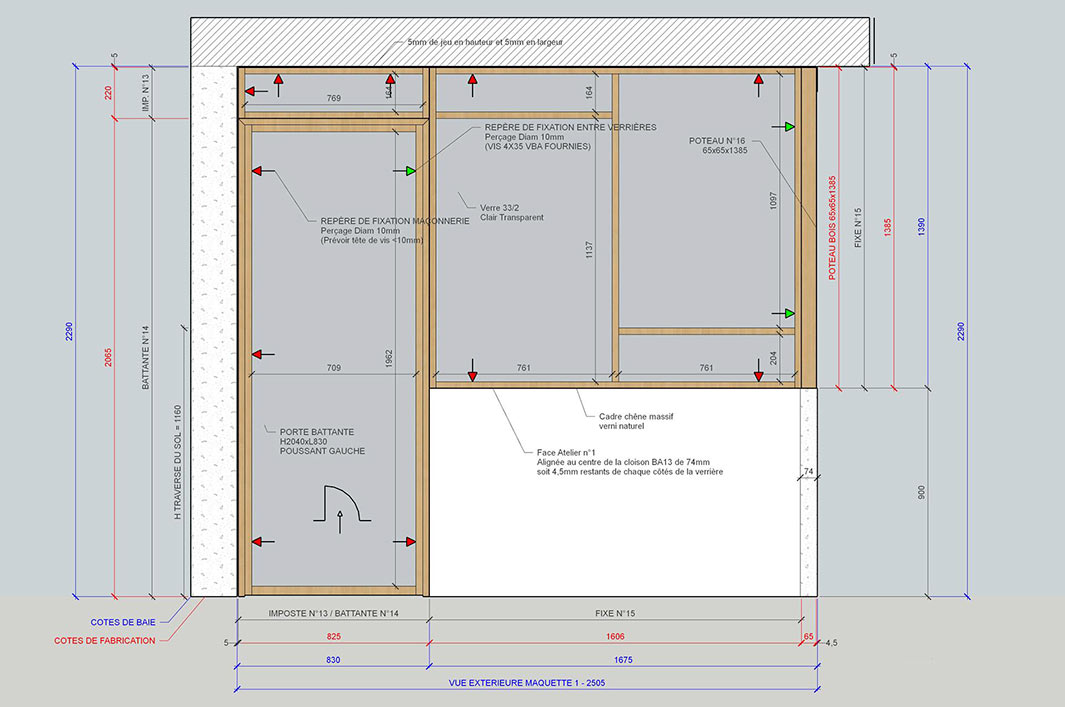Select the red '1385' height dimension
Viewport: 1065px width, 707px height.
pos(887,228)
